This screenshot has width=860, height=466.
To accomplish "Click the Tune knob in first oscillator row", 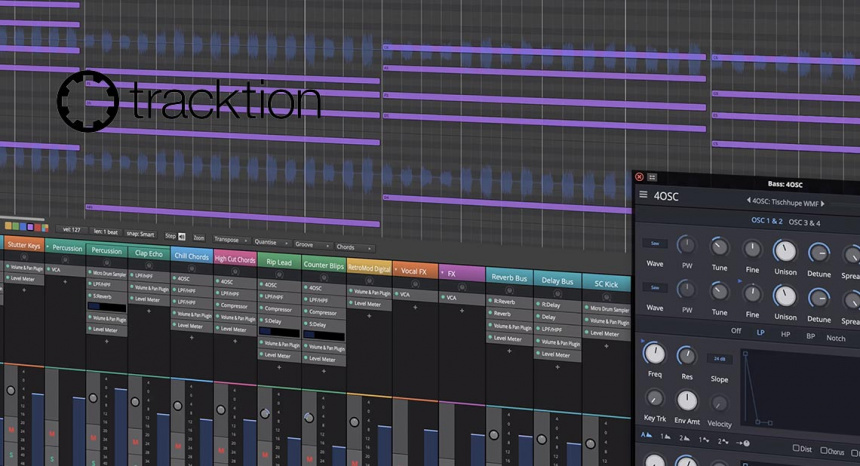I will tap(719, 247).
